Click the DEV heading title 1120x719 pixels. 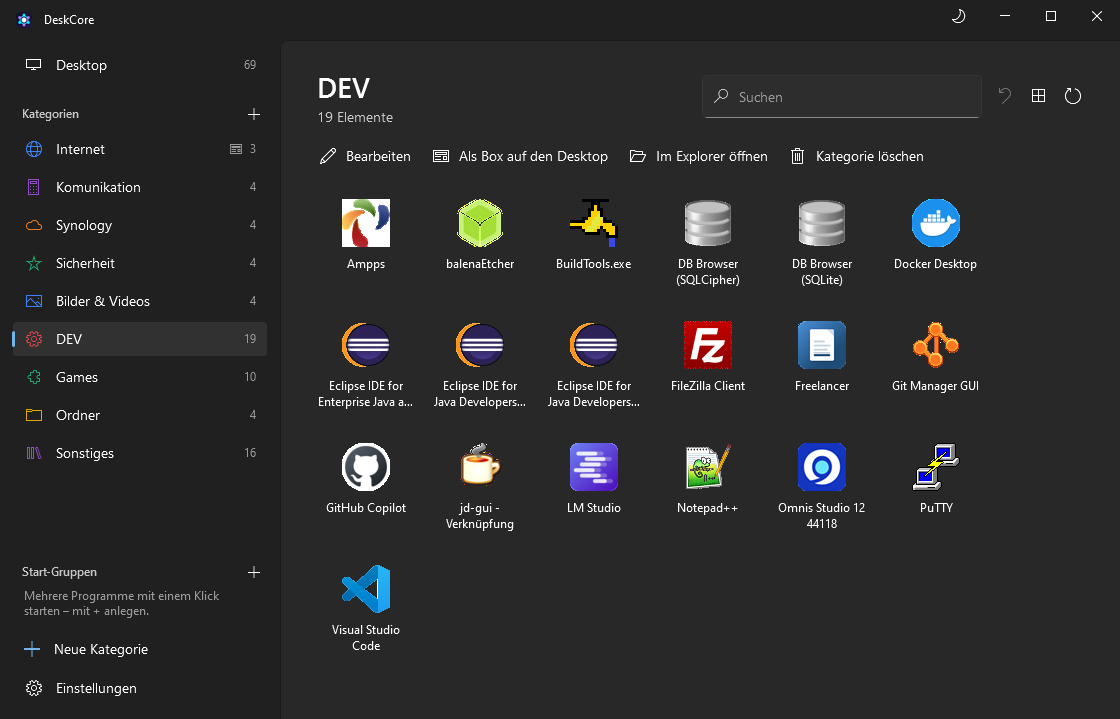pos(344,89)
